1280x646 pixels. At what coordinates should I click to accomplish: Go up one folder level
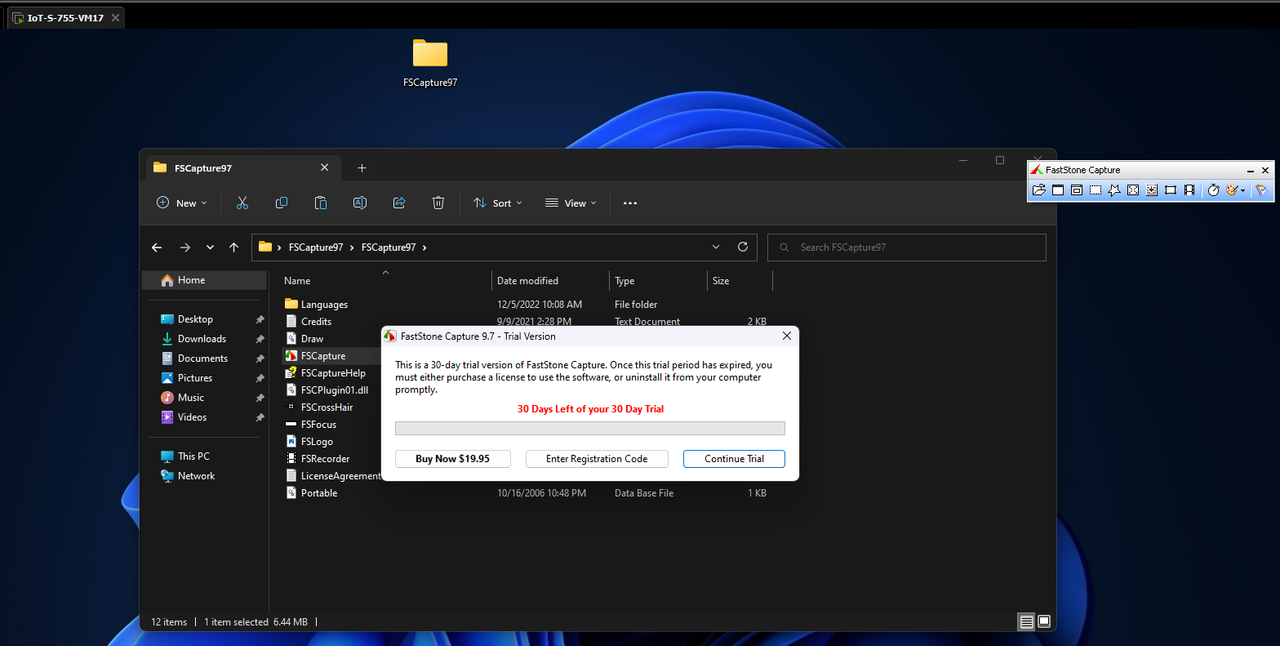234,247
